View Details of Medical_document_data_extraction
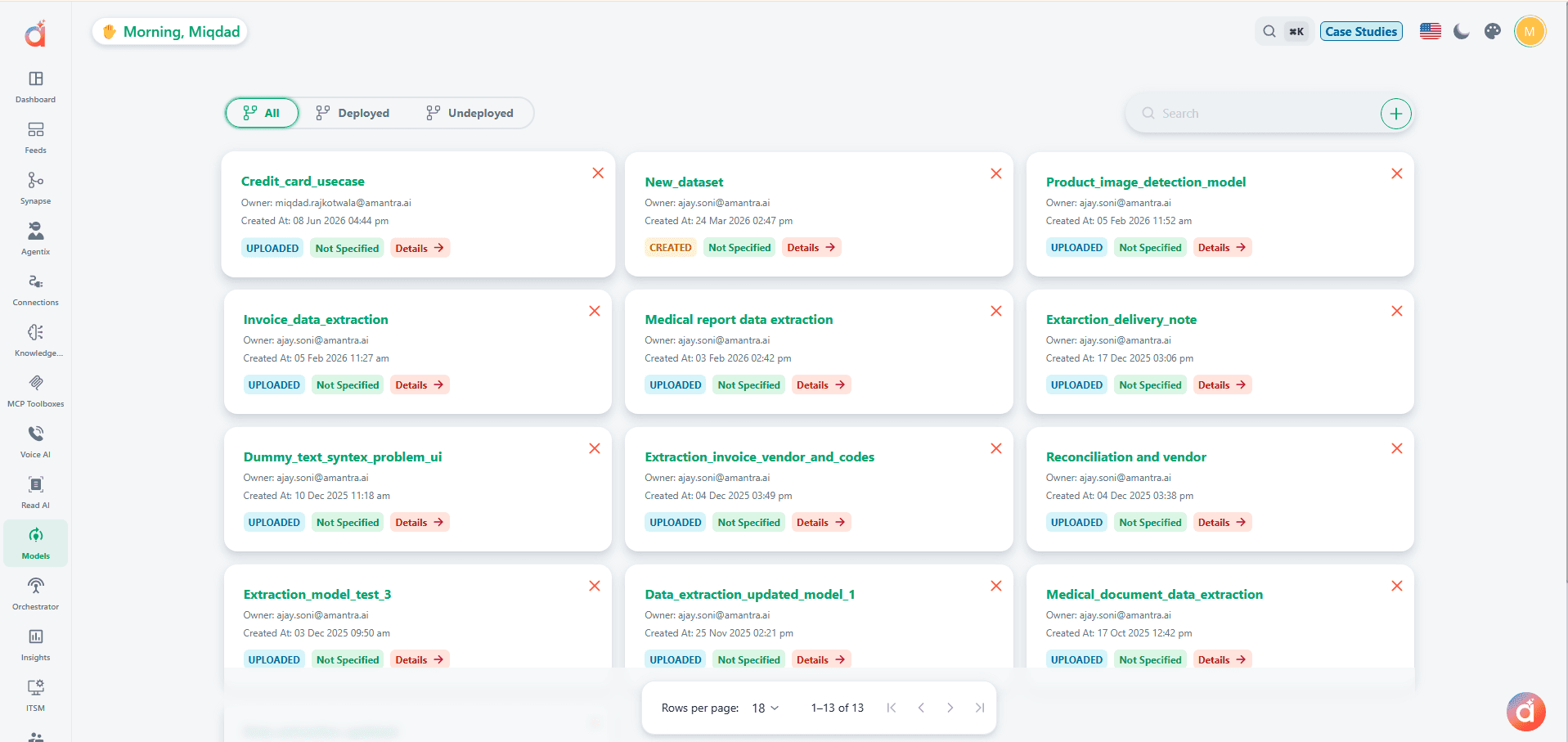The height and width of the screenshot is (742, 1568). click(x=1222, y=659)
